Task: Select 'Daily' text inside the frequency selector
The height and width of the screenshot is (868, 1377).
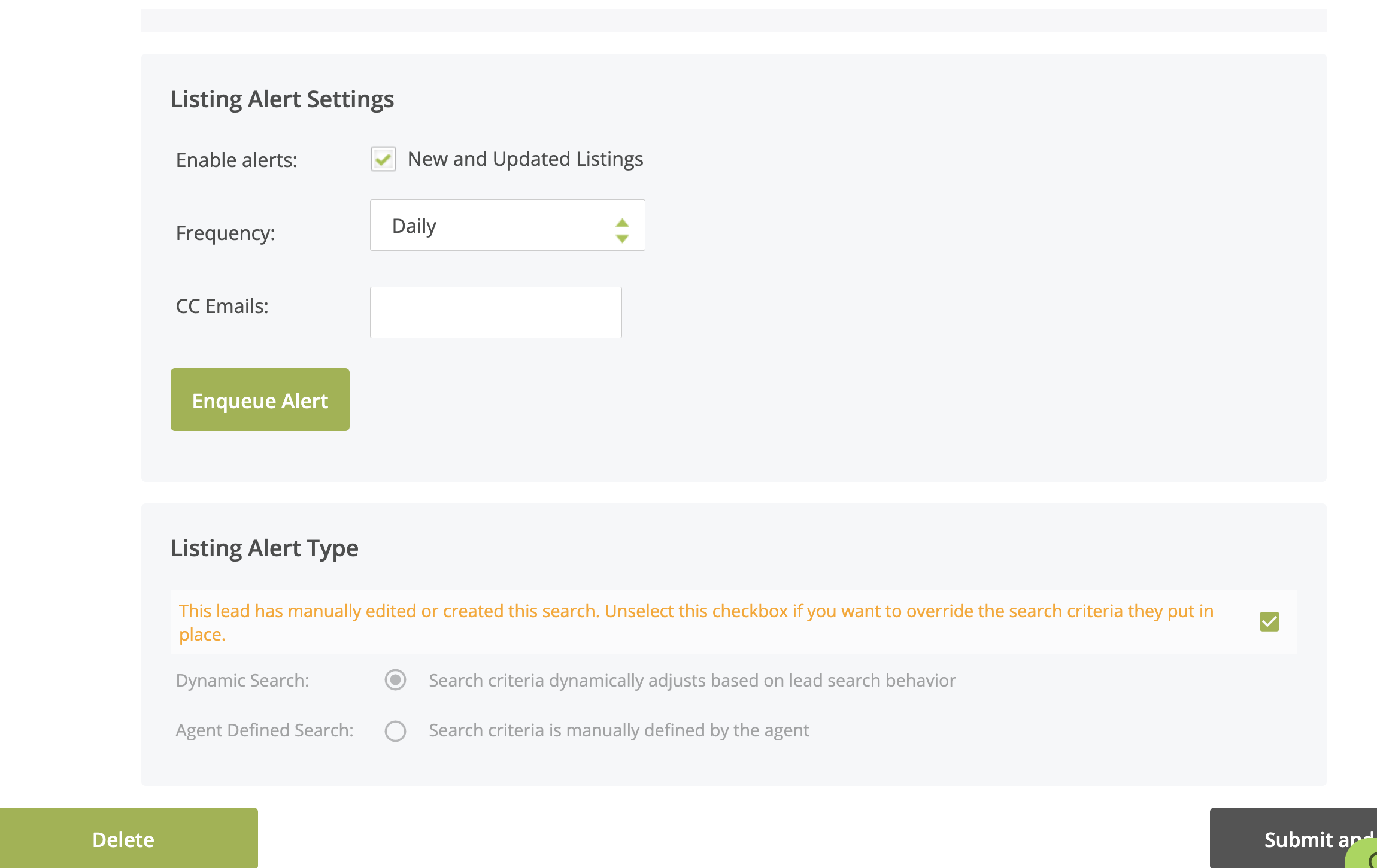Action: tap(414, 225)
